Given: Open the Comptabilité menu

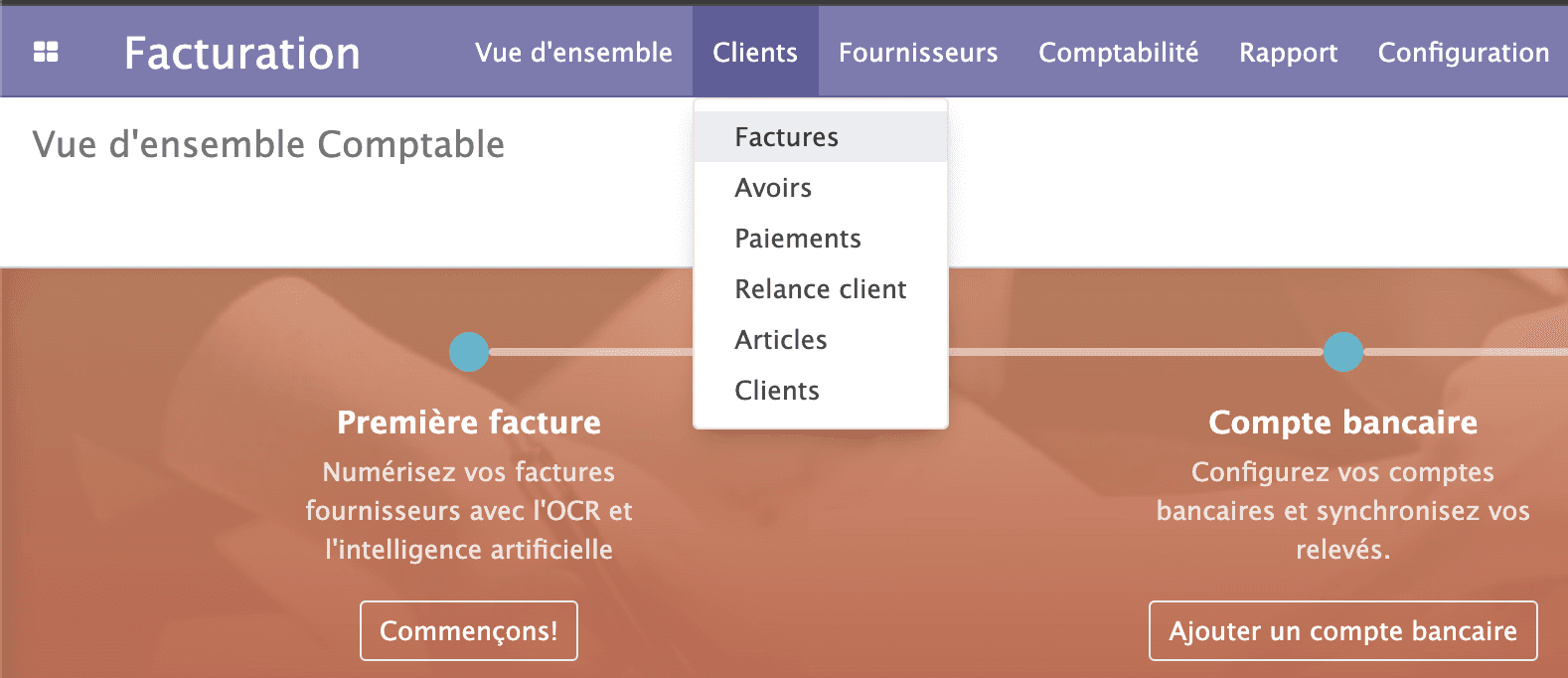Looking at the screenshot, I should 1118,53.
